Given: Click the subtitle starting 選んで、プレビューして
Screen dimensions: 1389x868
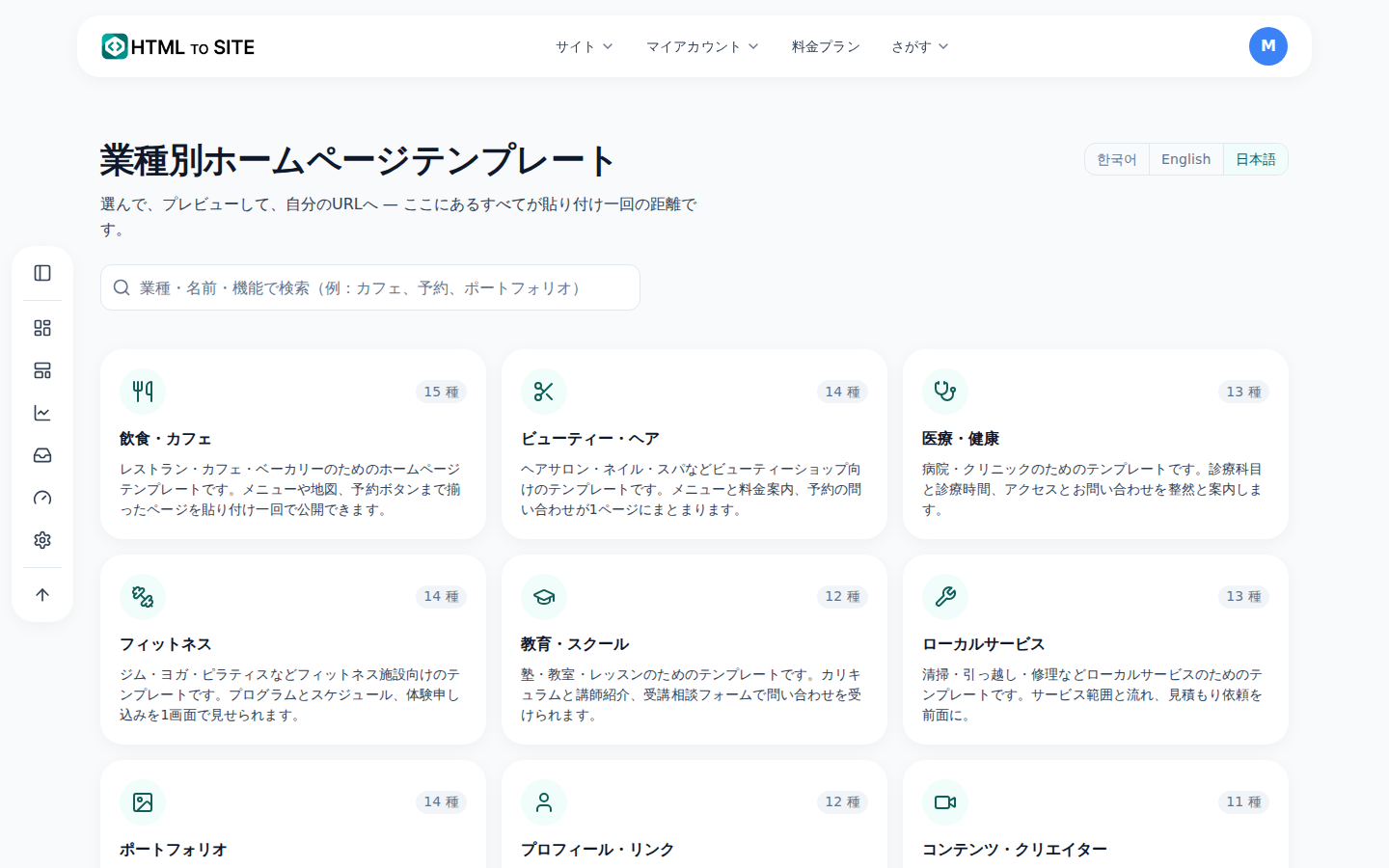Looking at the screenshot, I should click(x=399, y=217).
